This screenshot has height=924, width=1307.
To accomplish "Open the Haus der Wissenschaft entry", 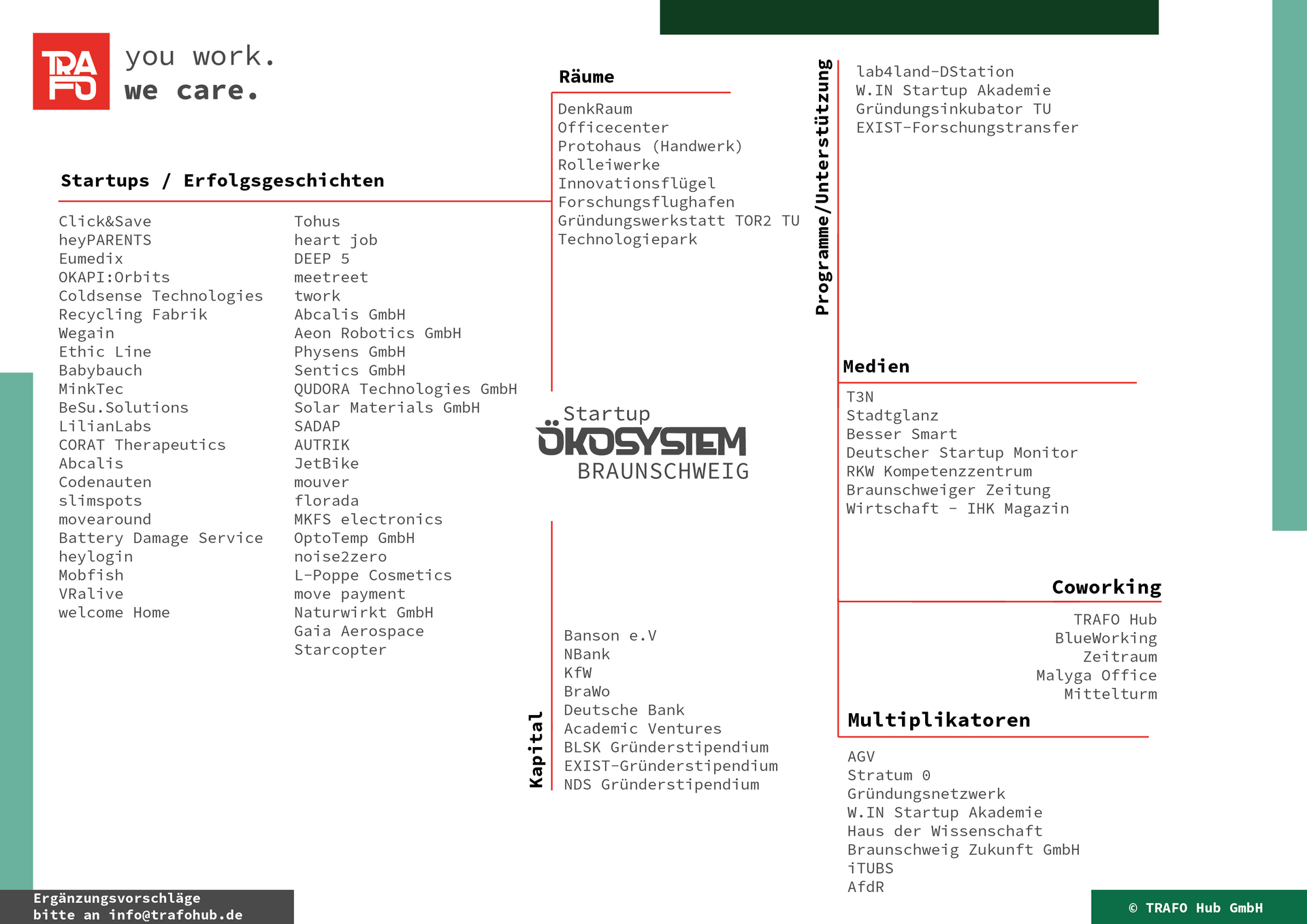I will (944, 831).
